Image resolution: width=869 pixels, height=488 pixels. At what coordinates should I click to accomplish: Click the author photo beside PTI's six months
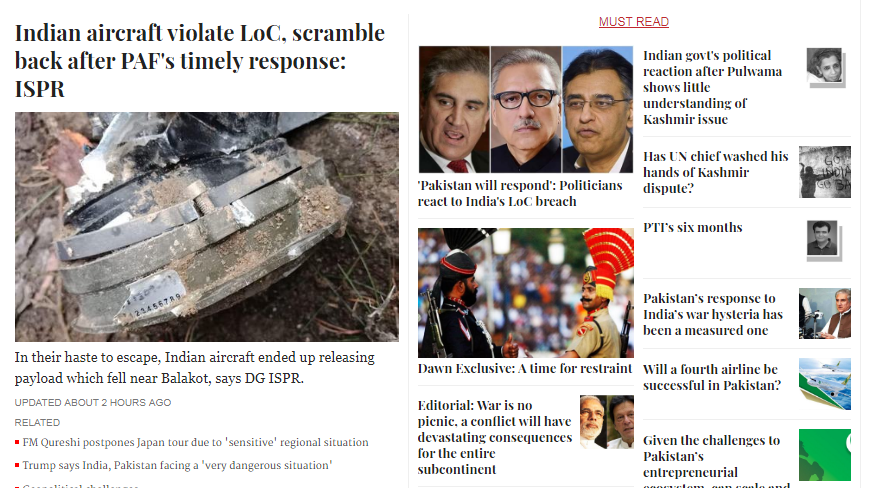click(824, 240)
